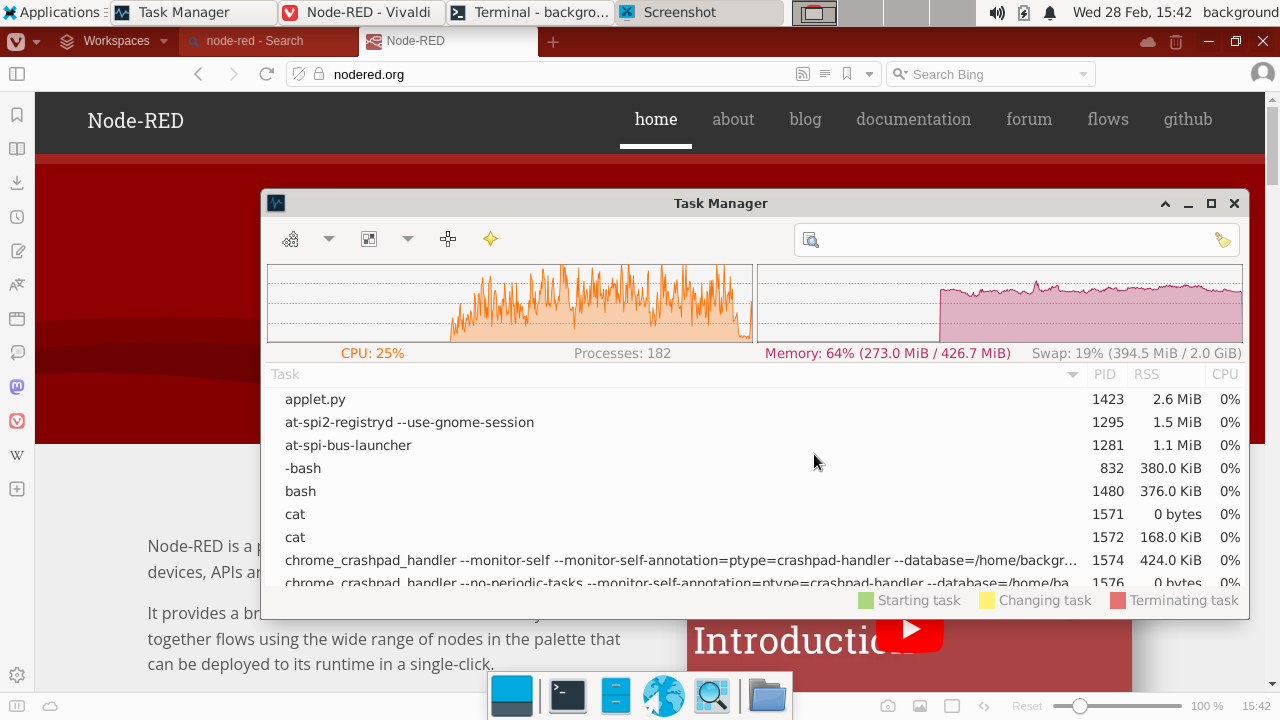Open the view mode dropdown in Task Manager

407,239
